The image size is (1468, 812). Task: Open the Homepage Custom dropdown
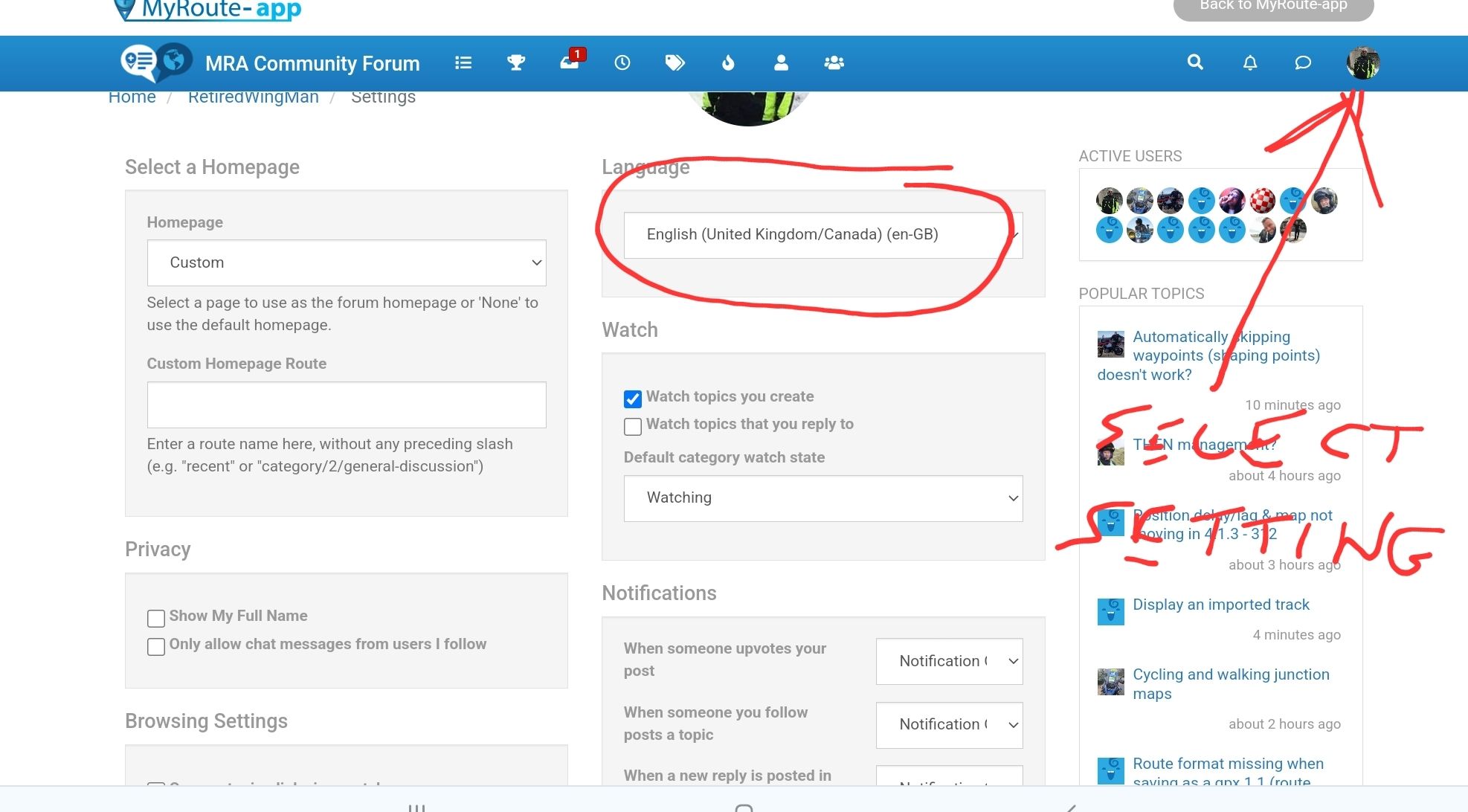coord(347,262)
